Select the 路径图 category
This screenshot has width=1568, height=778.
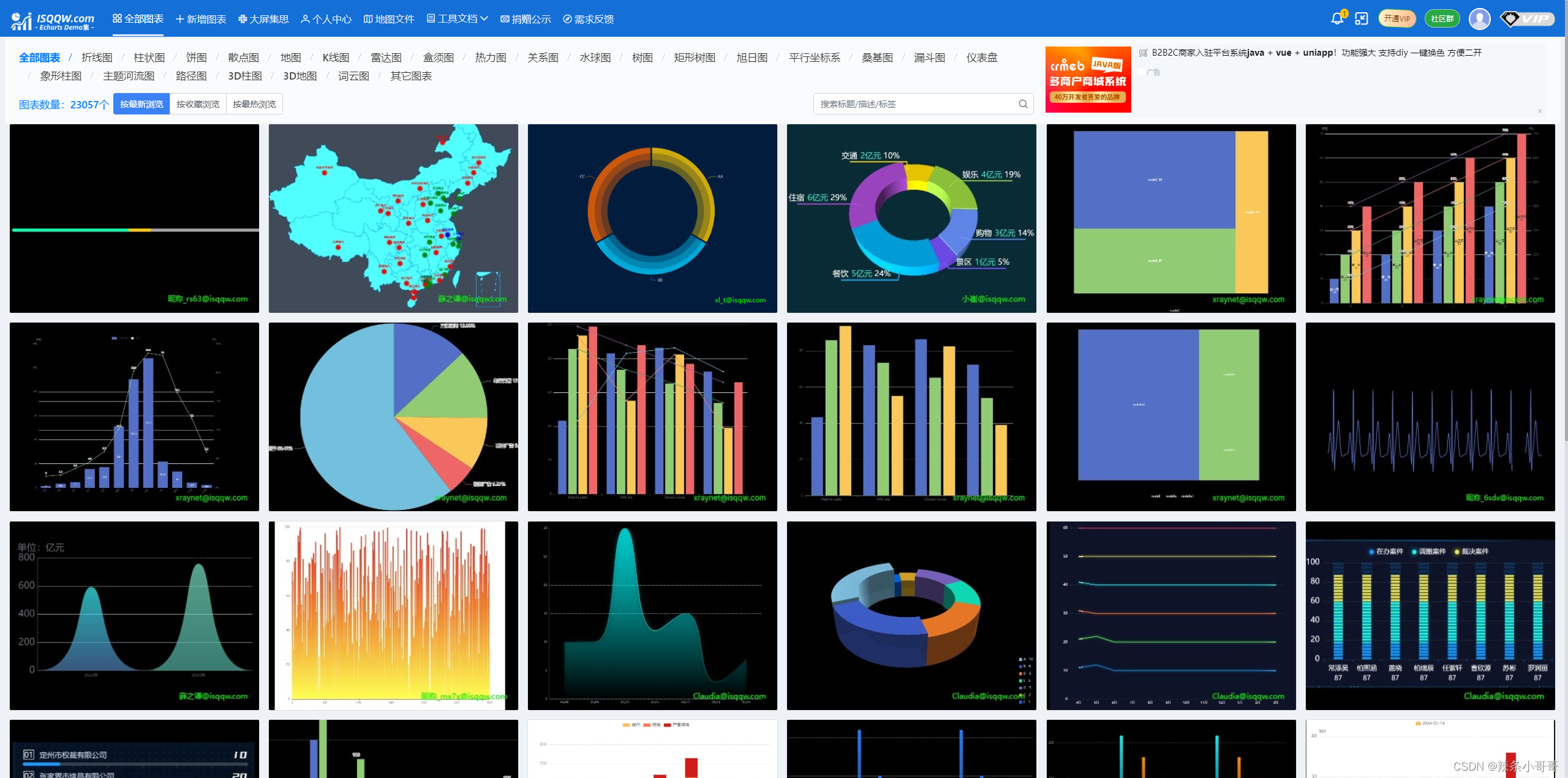pyautogui.click(x=191, y=76)
